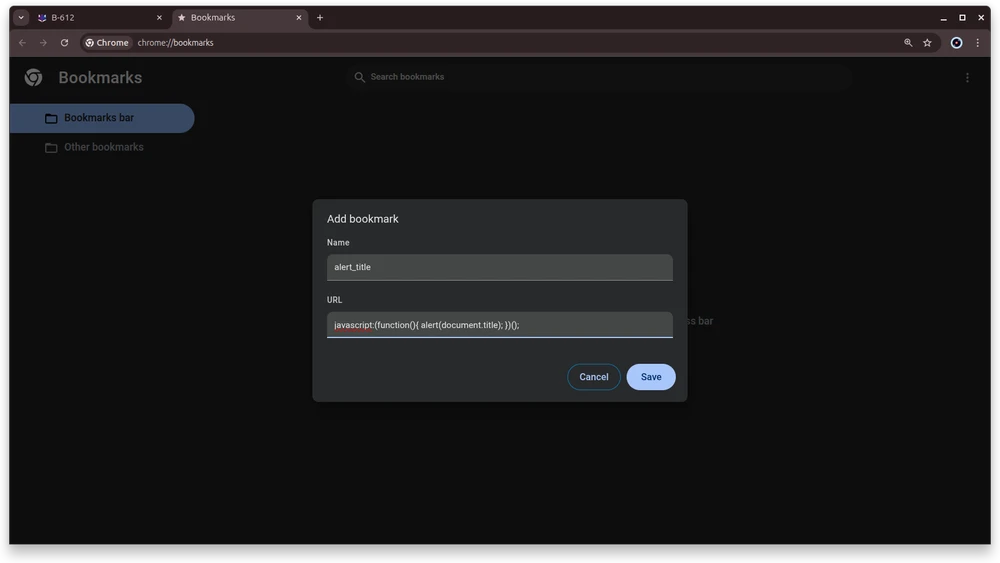This screenshot has width=1000, height=563.
Task: Open bookmarks manager organize menu
Action: pyautogui.click(x=967, y=78)
